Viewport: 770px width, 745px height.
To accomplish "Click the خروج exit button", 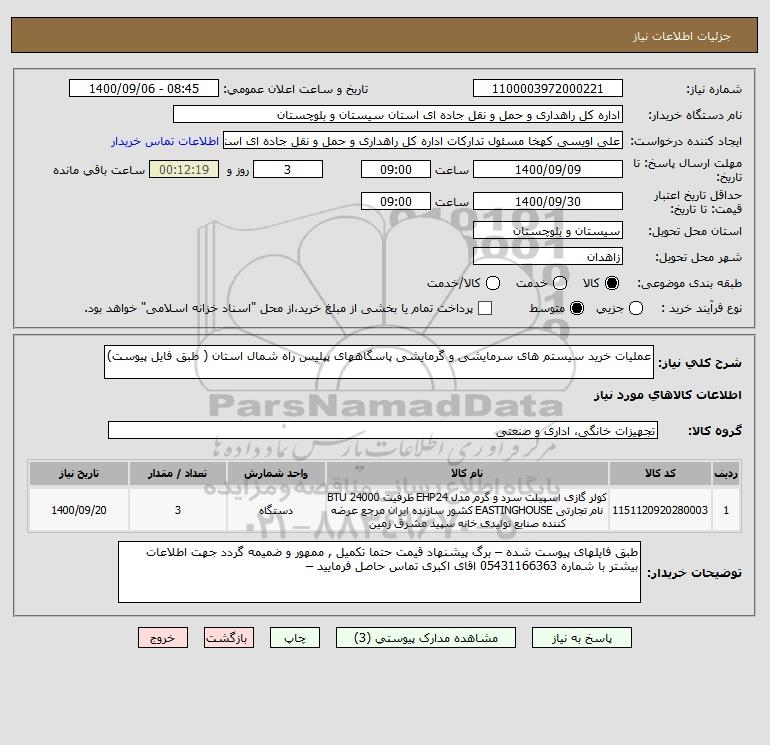I will click(x=163, y=638).
